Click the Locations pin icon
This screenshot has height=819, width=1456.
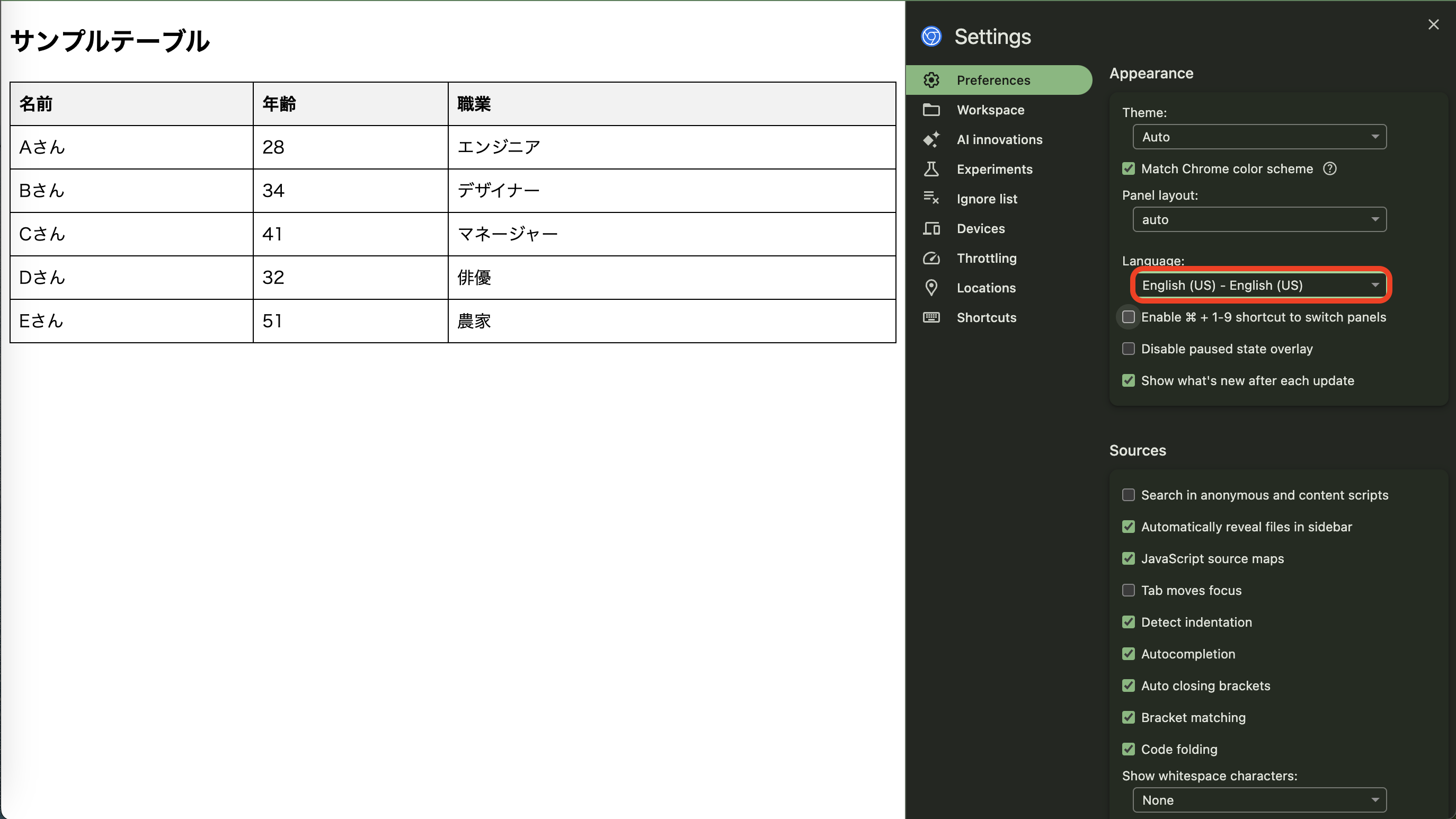(931, 288)
